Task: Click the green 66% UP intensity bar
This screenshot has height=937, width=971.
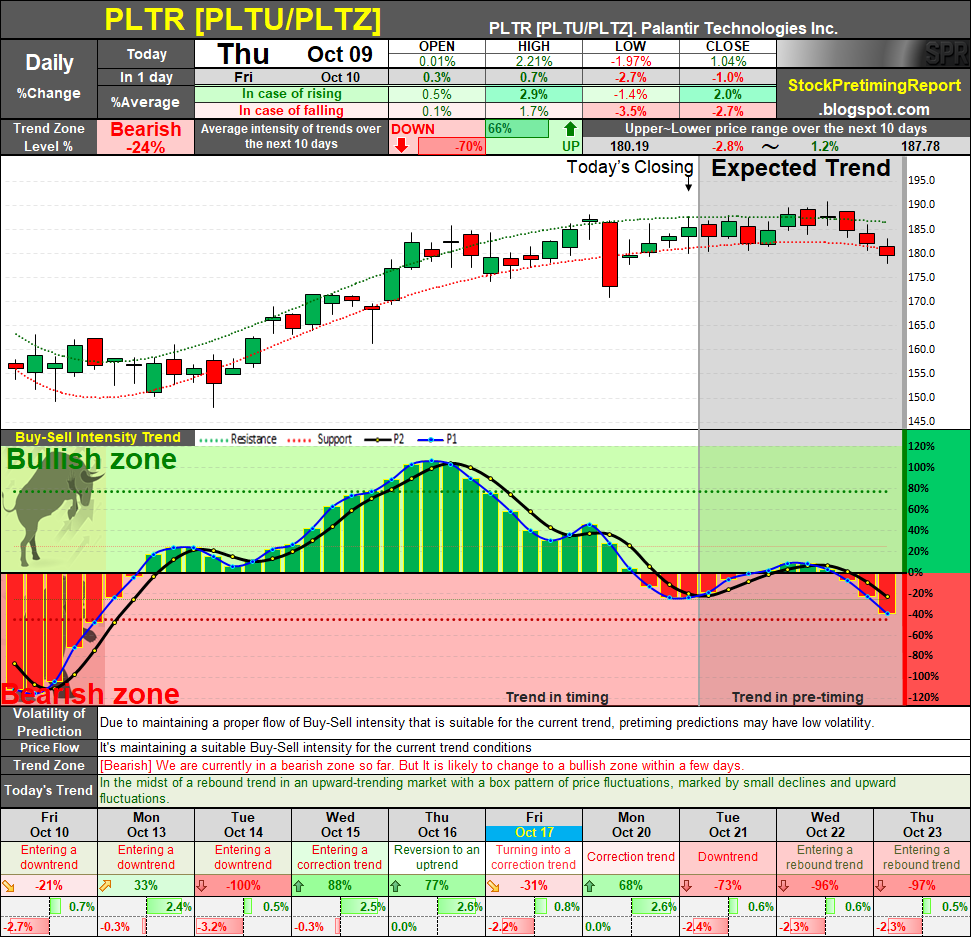Action: tap(517, 129)
